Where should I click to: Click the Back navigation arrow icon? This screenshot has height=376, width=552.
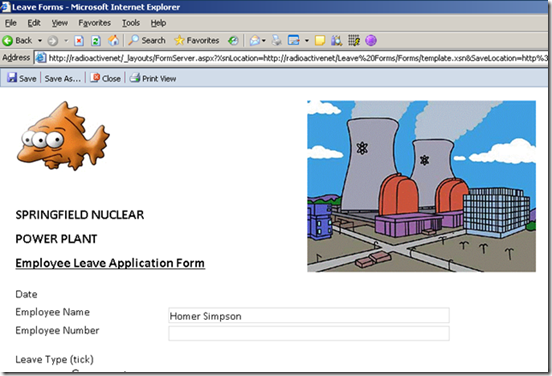coord(7,41)
